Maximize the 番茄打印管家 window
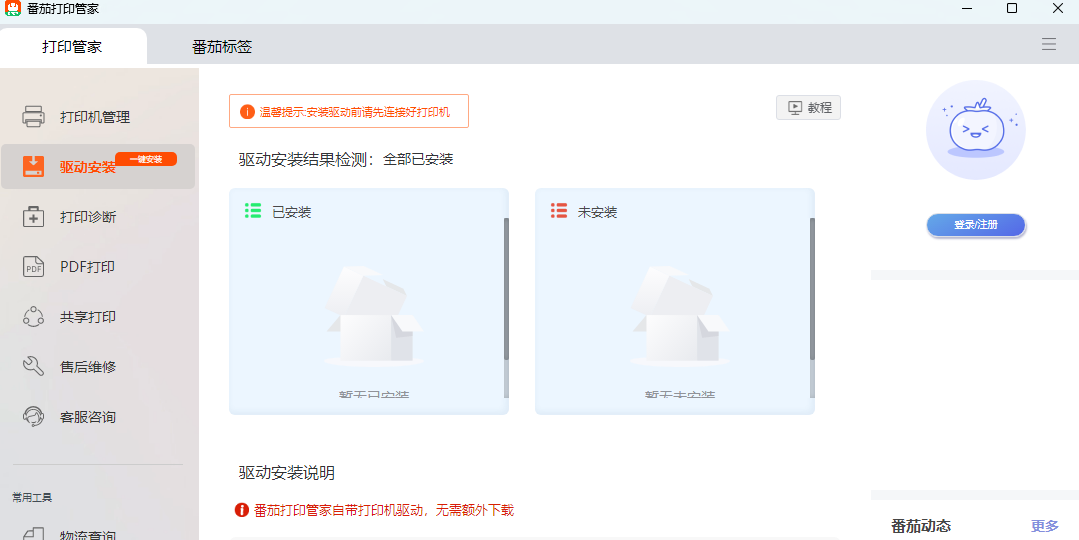The image size is (1079, 540). (1012, 8)
